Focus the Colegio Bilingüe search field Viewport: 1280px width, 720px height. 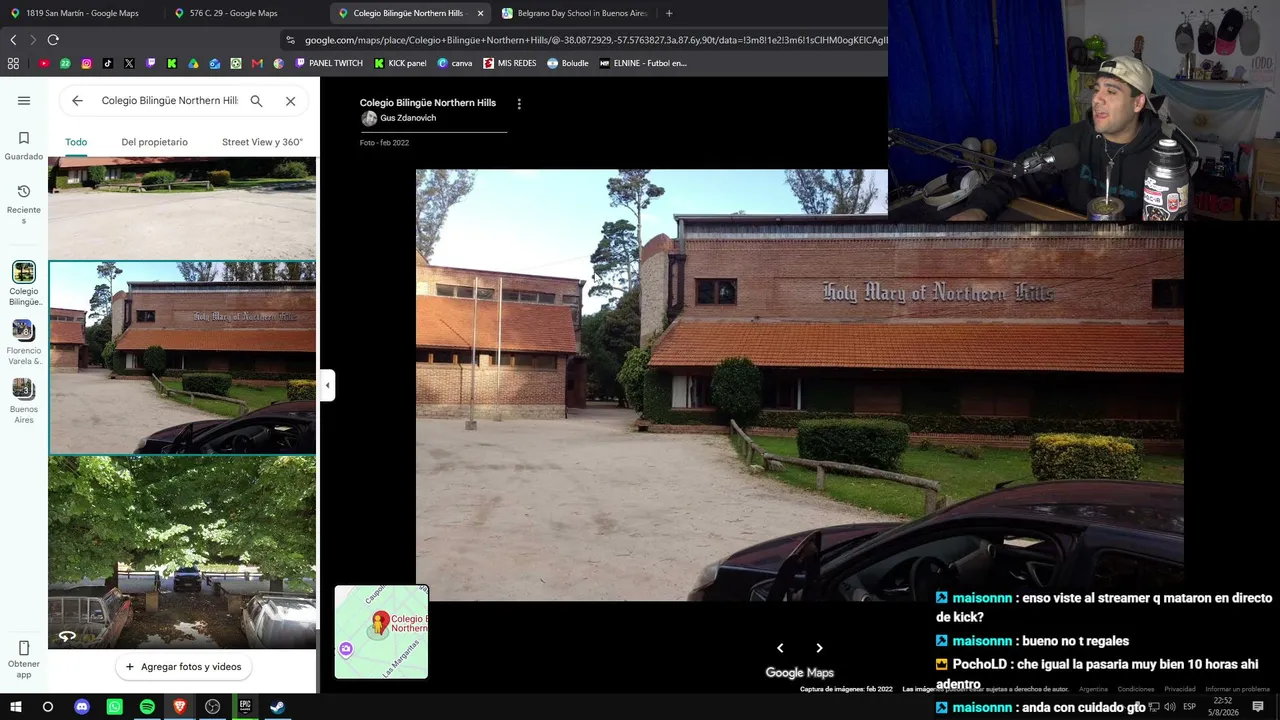point(169,101)
